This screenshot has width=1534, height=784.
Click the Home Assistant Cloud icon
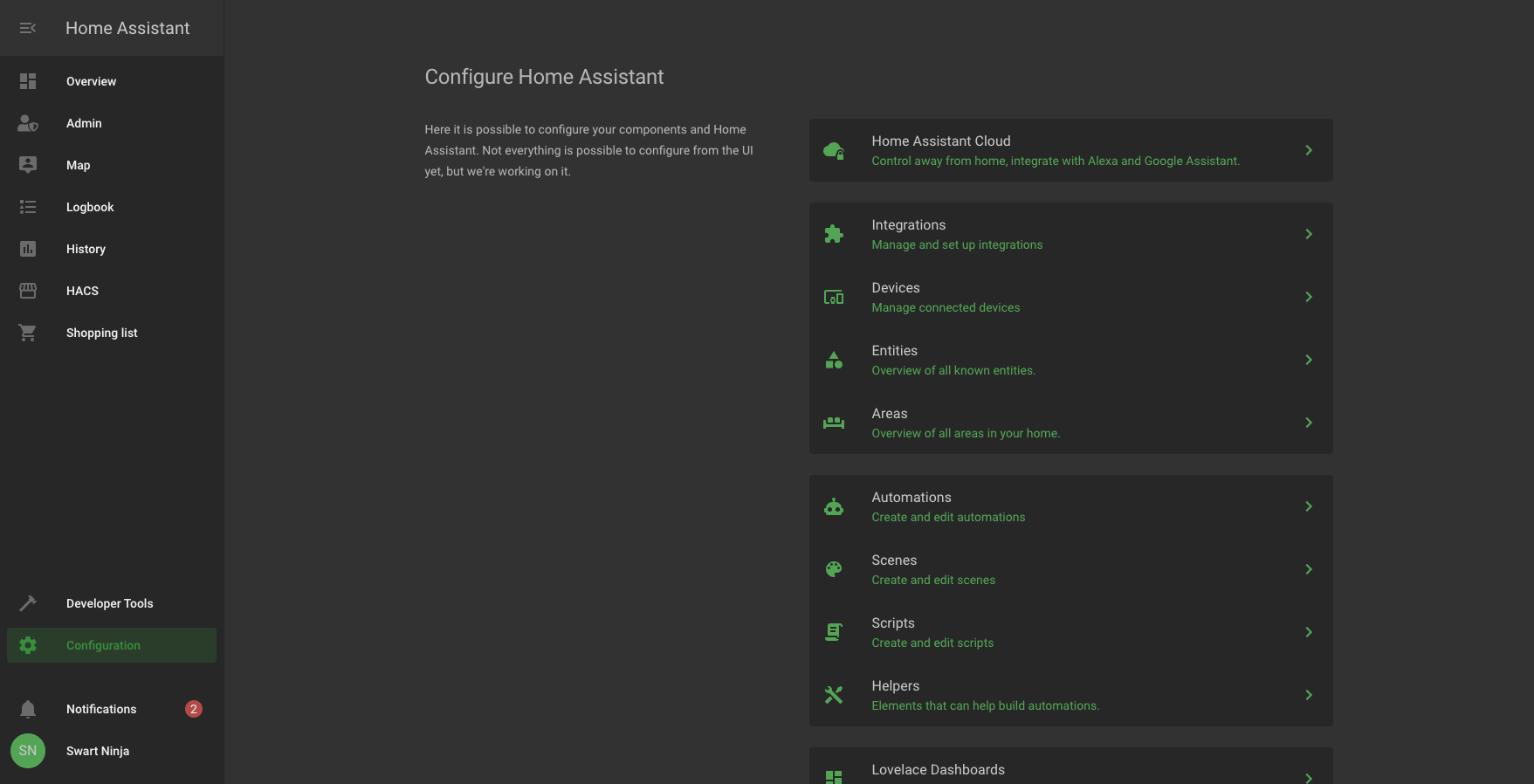tap(834, 150)
